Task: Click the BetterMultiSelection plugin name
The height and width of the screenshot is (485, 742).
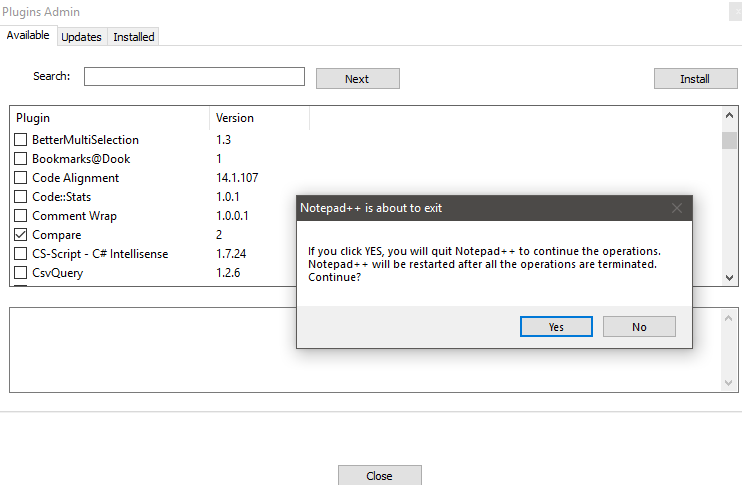Action: [x=85, y=140]
